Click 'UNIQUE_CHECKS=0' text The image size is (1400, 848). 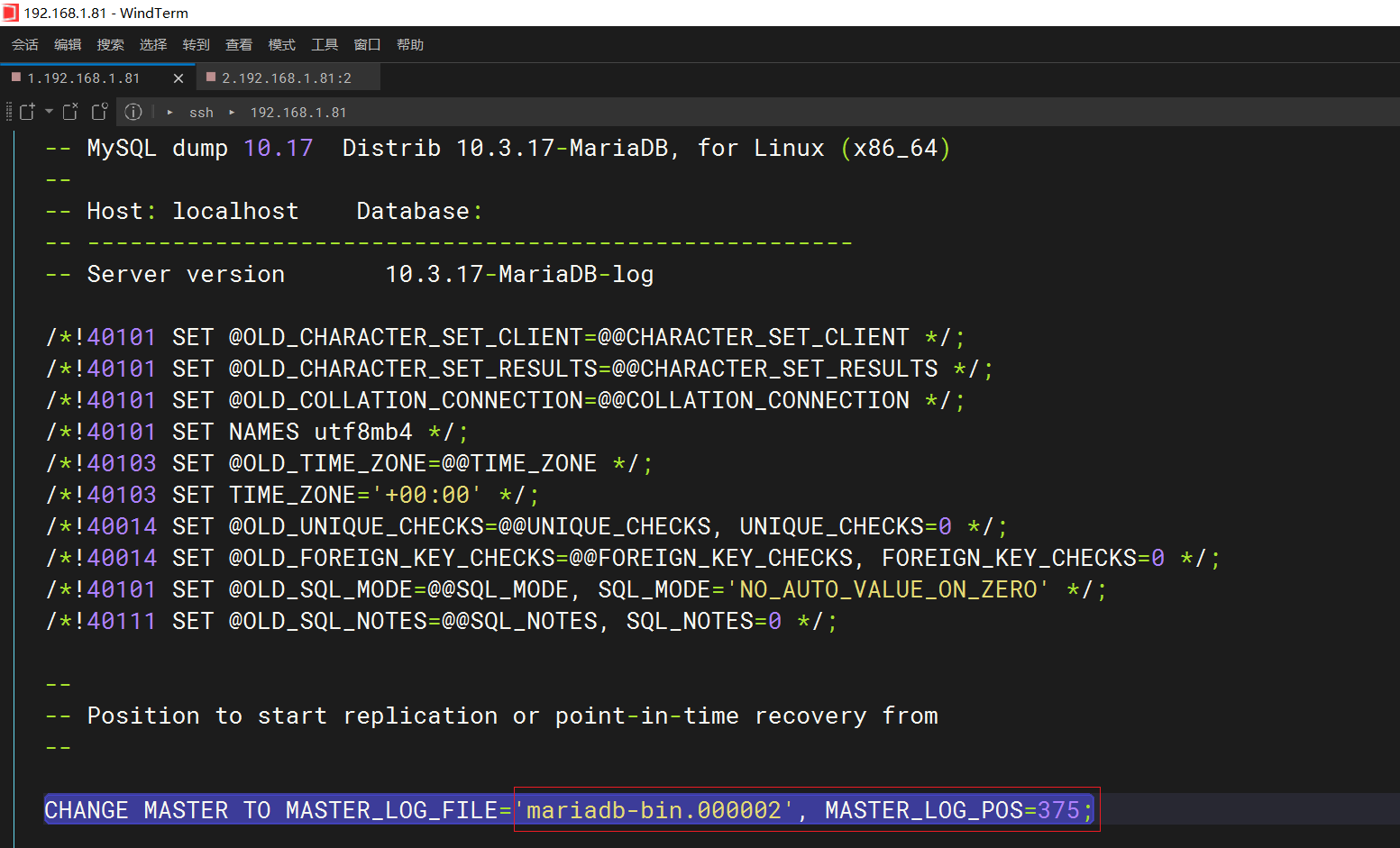[x=846, y=526]
